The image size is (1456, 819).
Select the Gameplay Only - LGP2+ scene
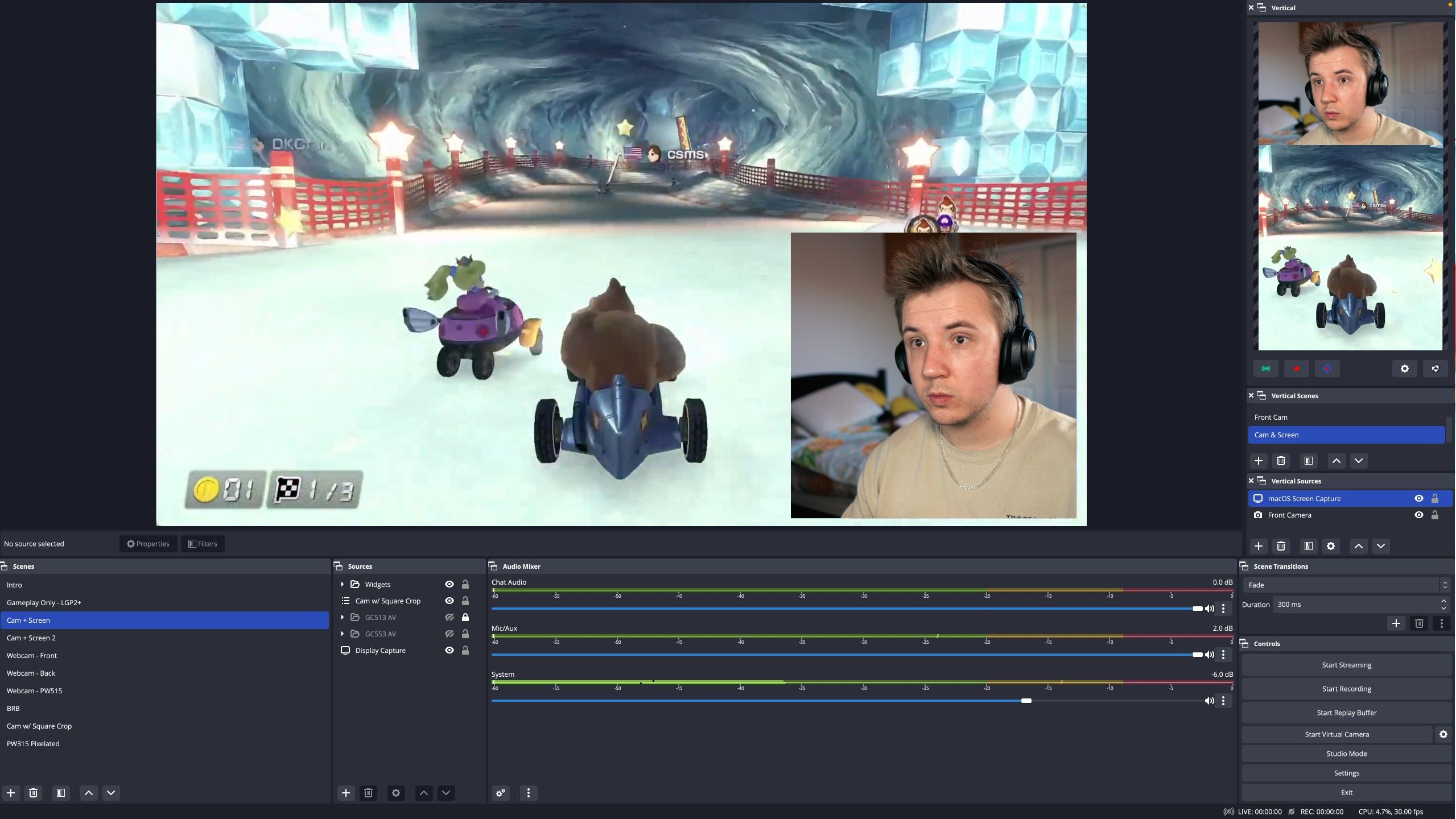tap(44, 602)
